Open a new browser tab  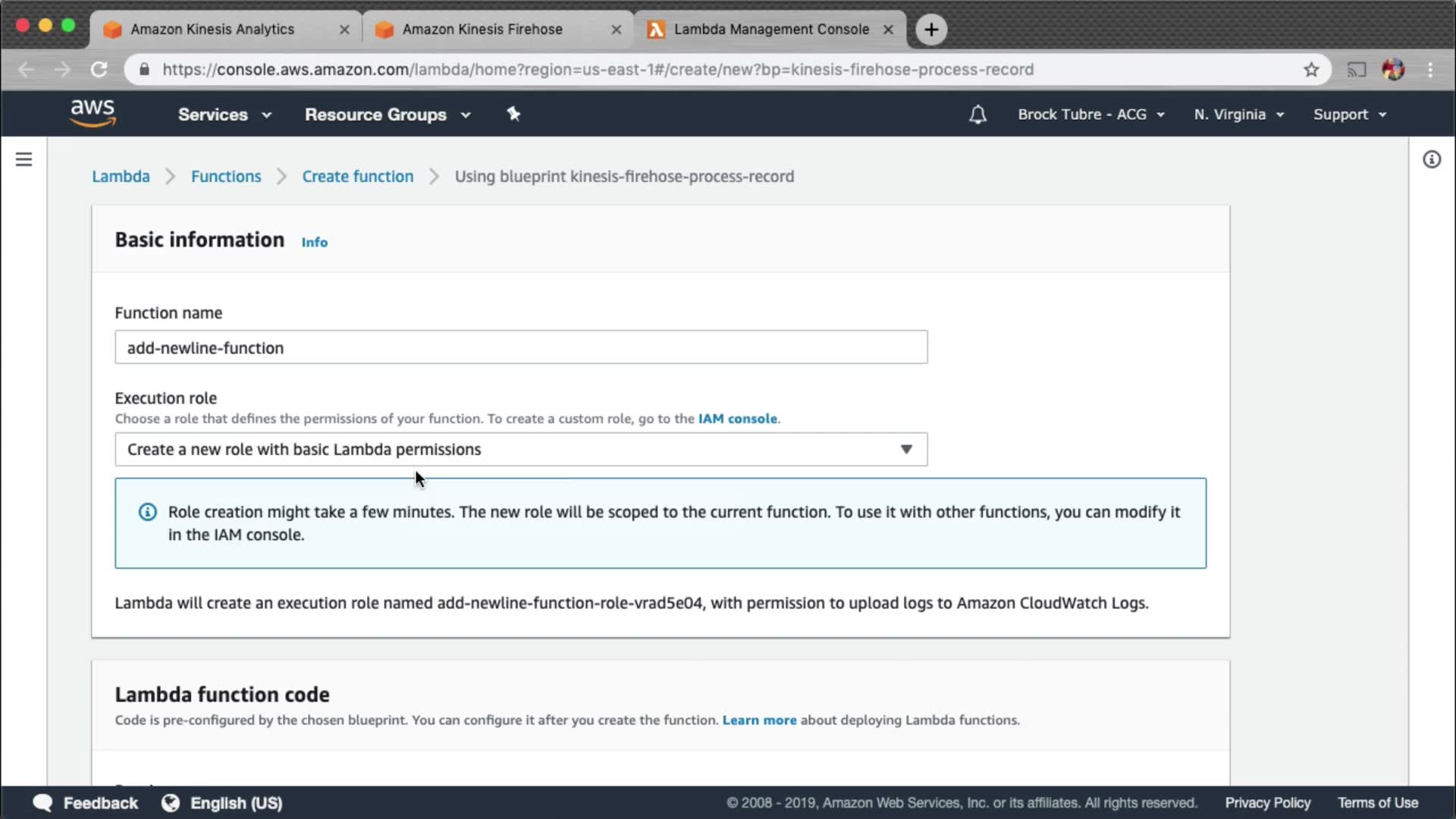[931, 30]
